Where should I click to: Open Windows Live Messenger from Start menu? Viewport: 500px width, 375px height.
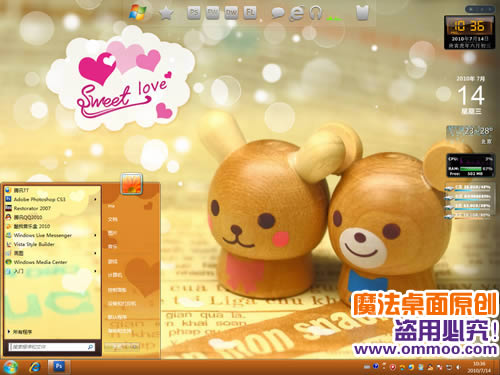(52, 235)
